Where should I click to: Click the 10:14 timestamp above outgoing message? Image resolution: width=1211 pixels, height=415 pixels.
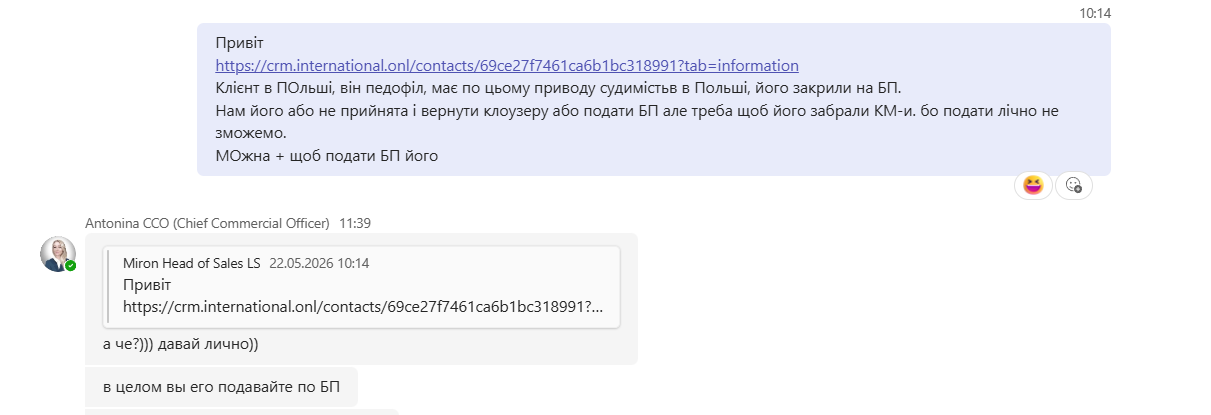(1095, 13)
